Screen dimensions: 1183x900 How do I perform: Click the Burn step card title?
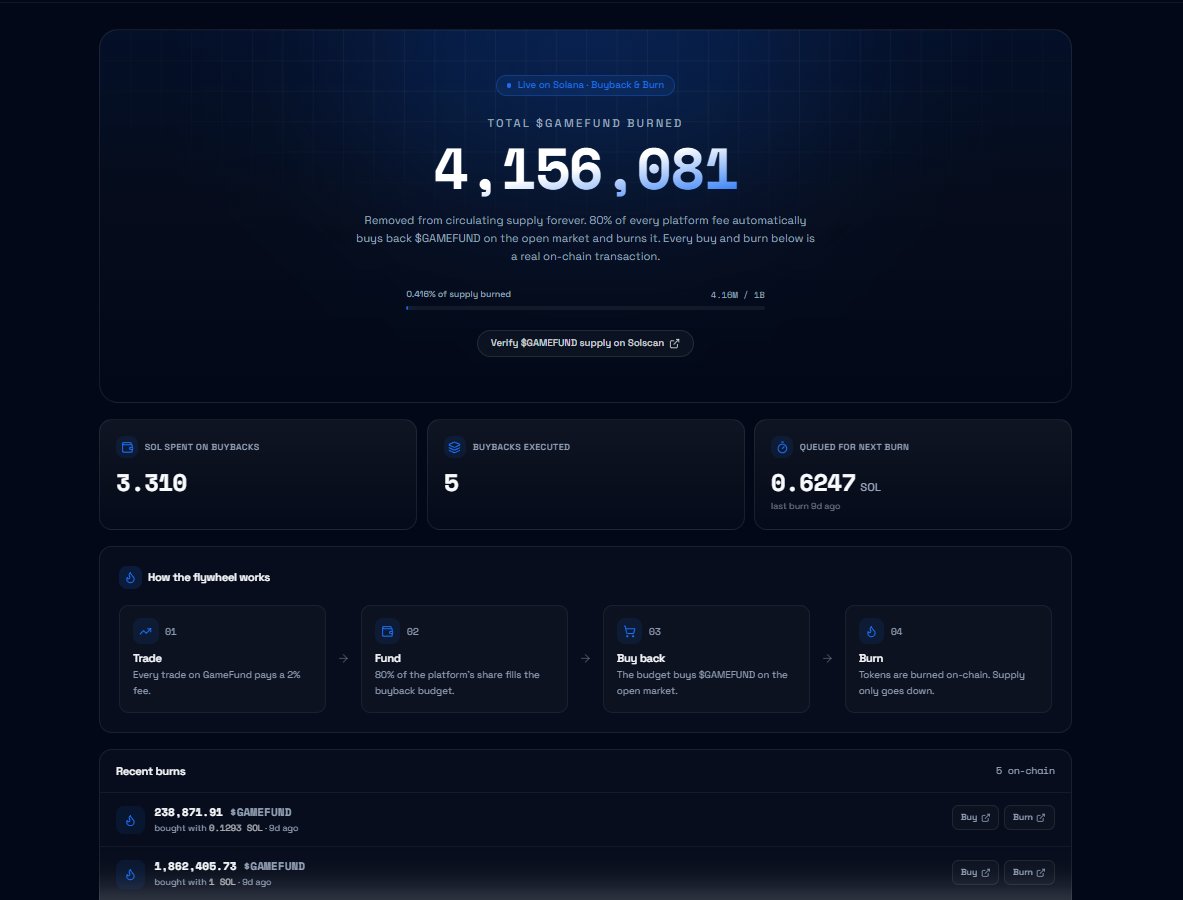click(871, 659)
